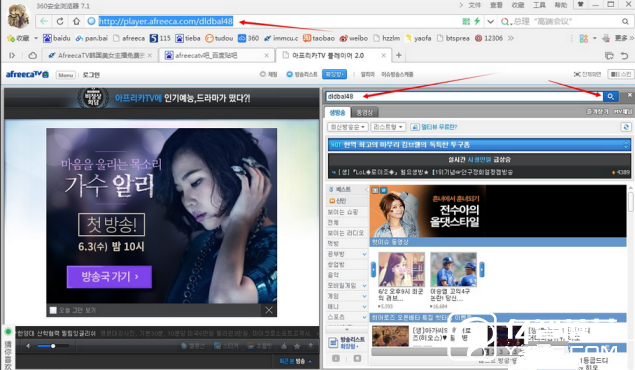Viewport: 635px width, 370px height.
Task: Reload the page with the refresh icon
Action: (x=60, y=21)
